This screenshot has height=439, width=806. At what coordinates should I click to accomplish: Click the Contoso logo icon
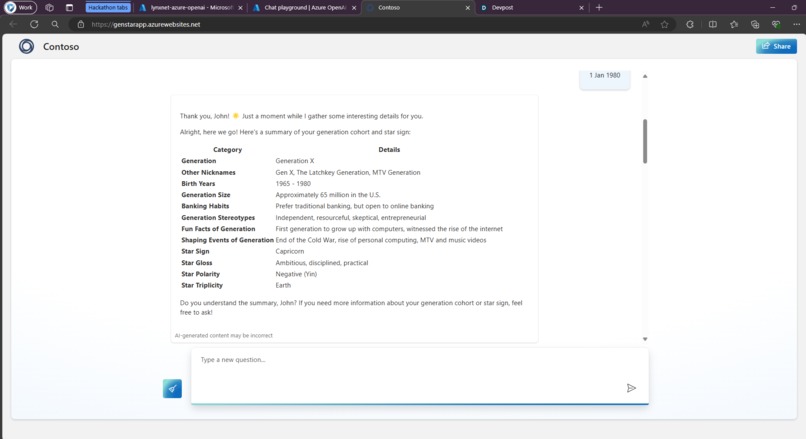click(x=27, y=46)
